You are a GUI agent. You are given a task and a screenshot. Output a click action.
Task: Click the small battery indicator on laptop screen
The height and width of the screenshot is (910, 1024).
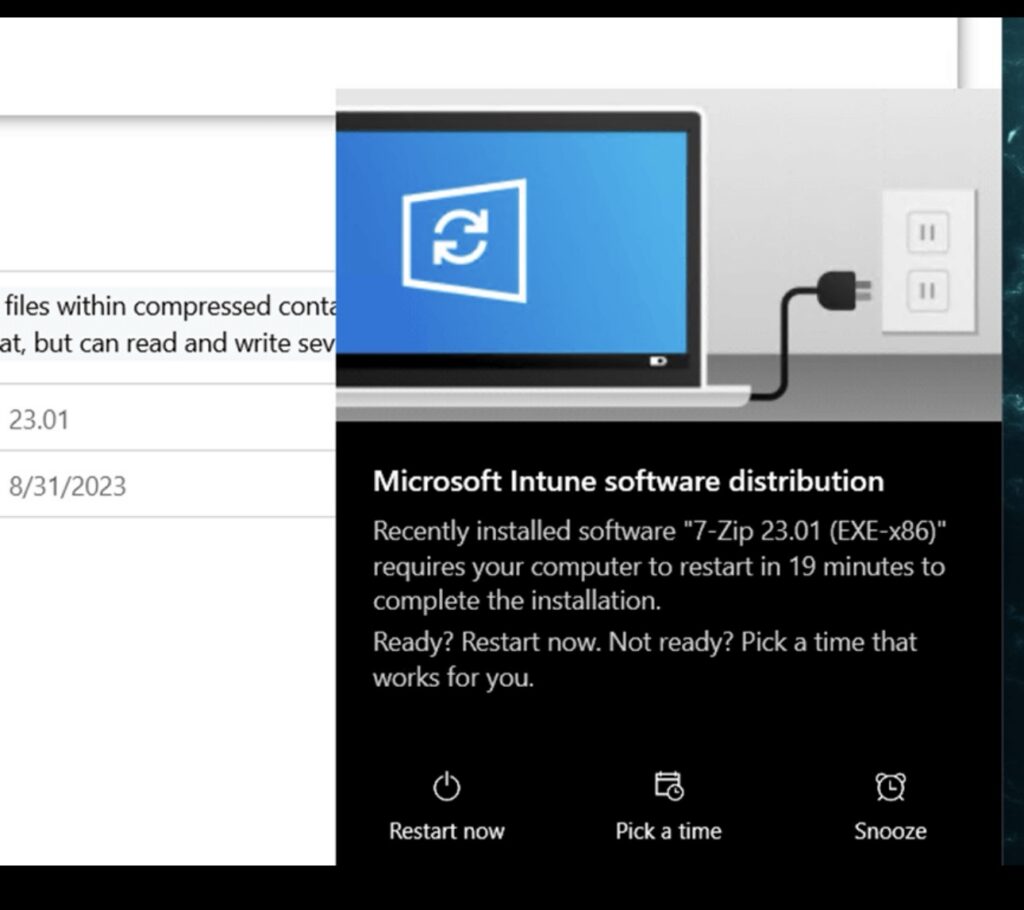pos(658,362)
